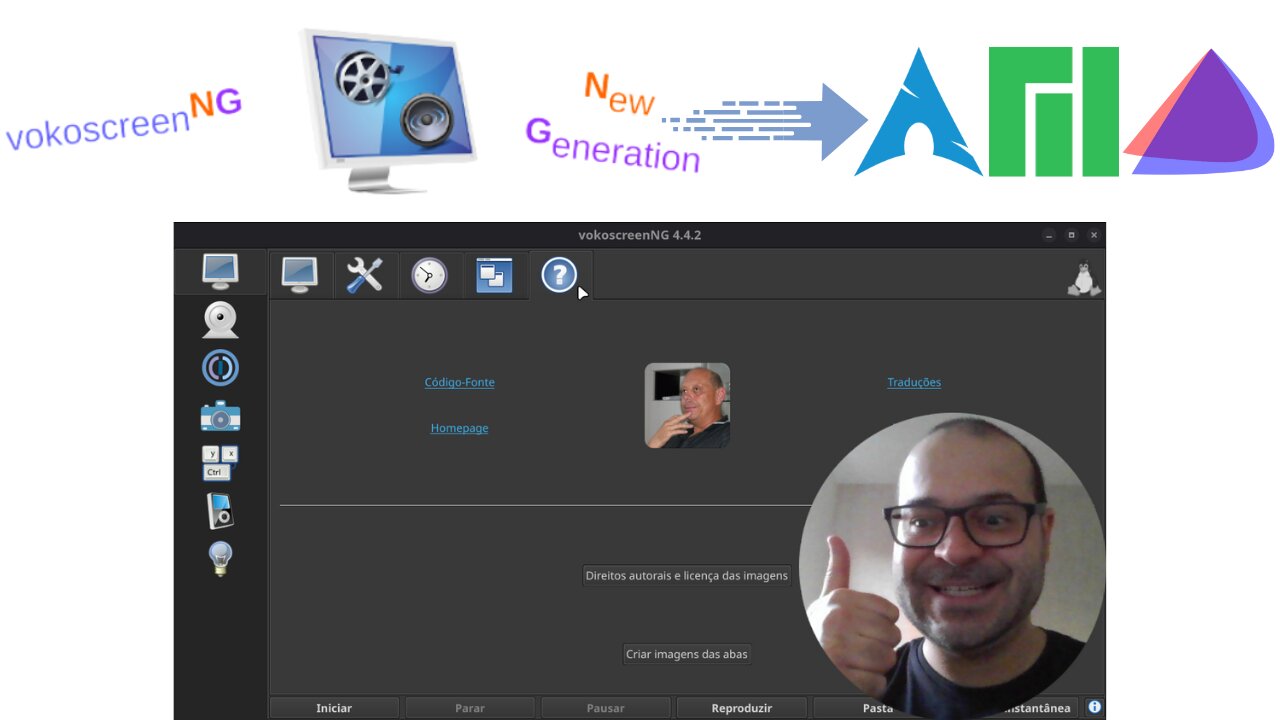Open the Homepage link
Viewport: 1280px width, 720px height.
[459, 428]
